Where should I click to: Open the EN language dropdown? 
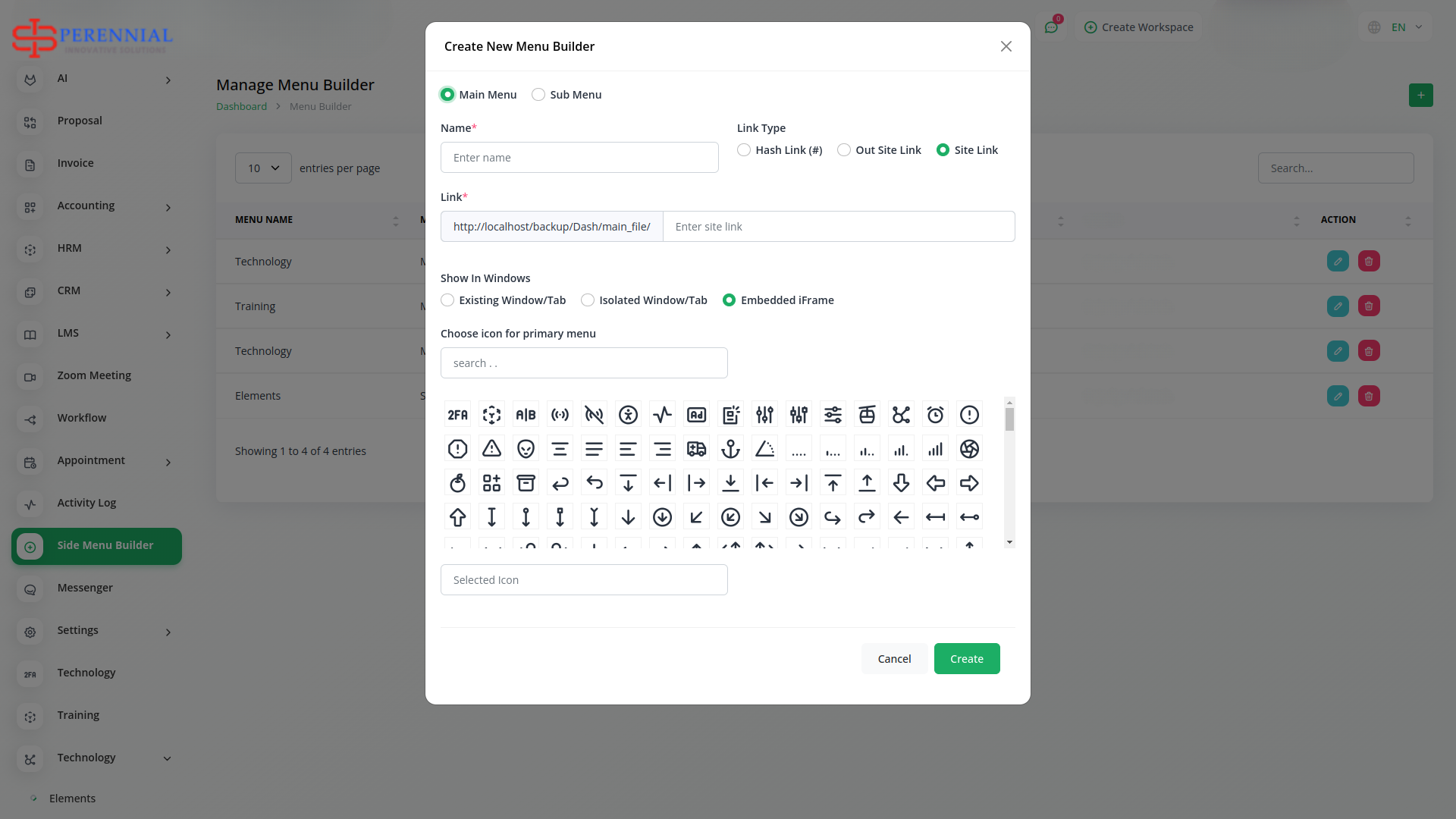[1398, 27]
